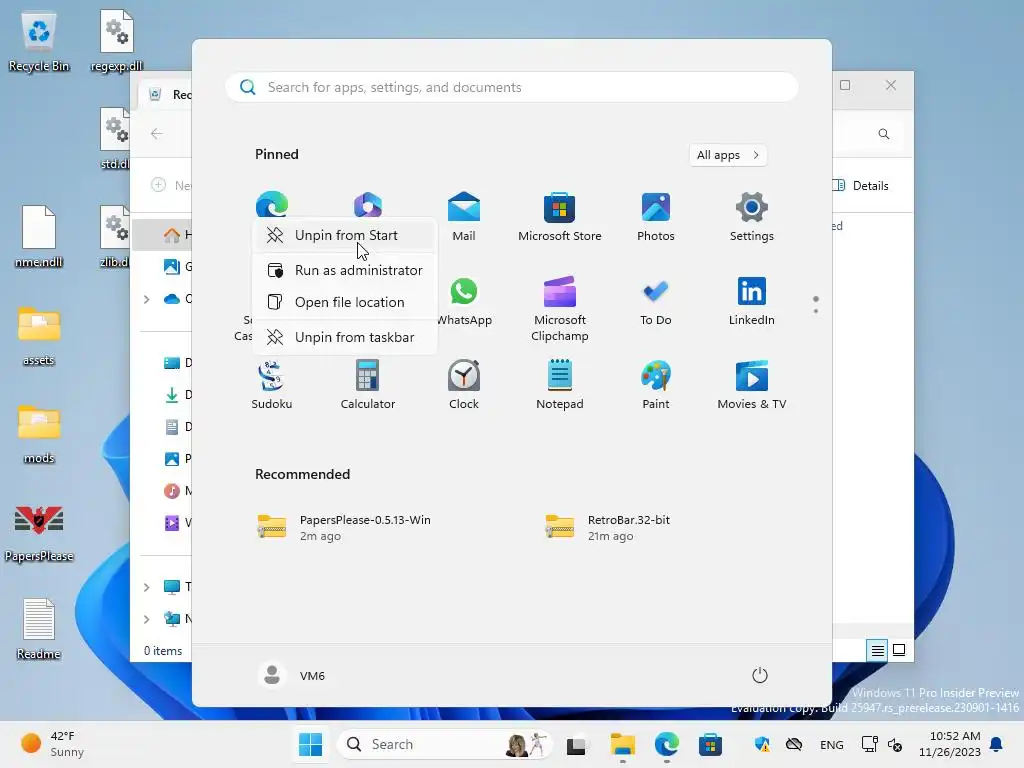Open File Explorer from the taskbar
This screenshot has height=768, width=1024.
(x=622, y=744)
